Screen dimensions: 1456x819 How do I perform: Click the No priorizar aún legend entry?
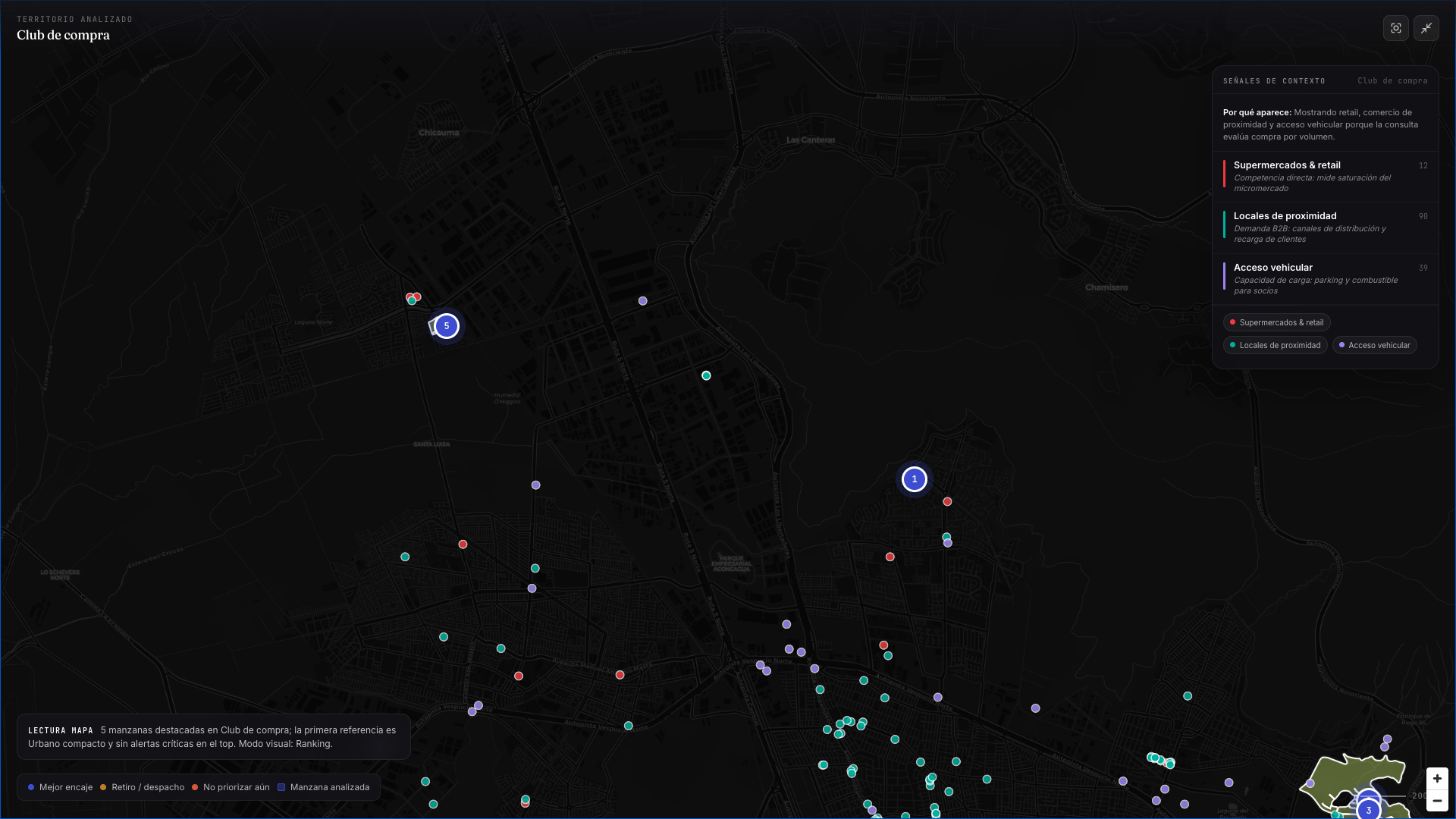click(x=231, y=787)
